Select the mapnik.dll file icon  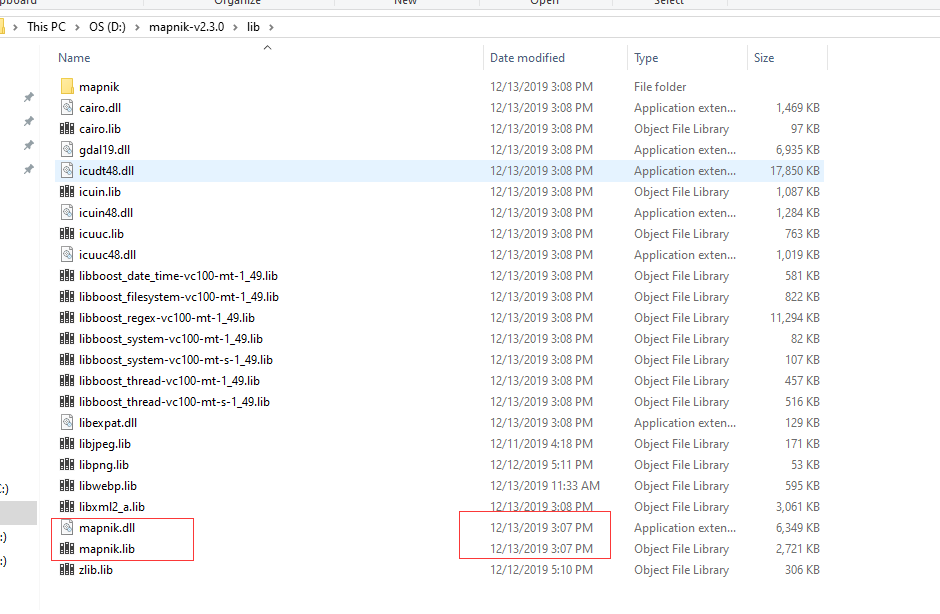(65, 527)
